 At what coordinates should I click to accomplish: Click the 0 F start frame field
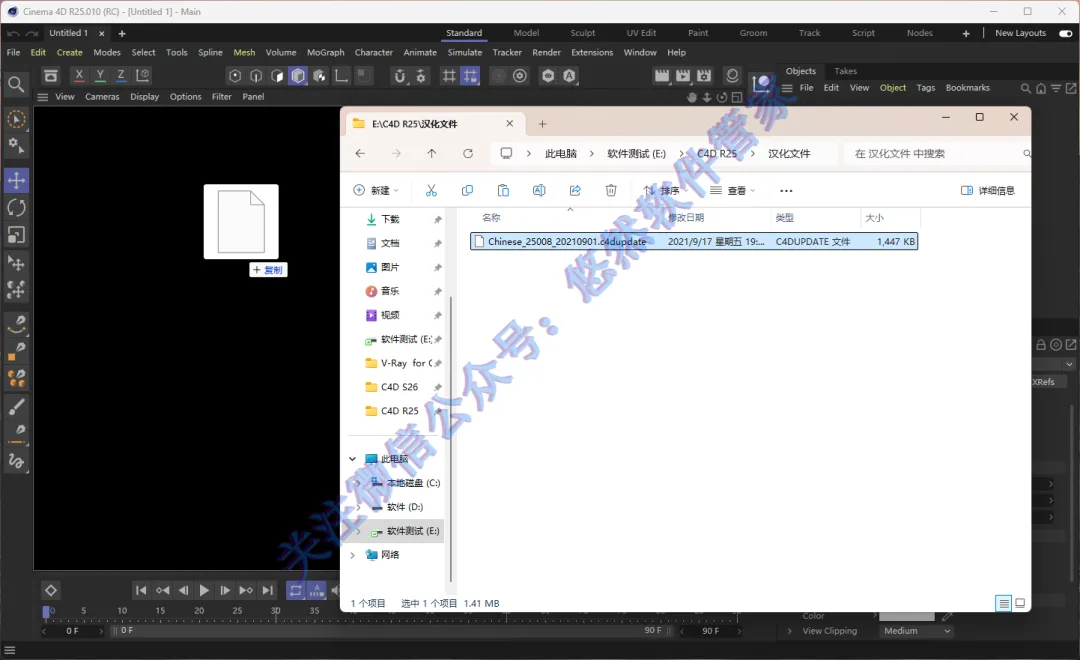pyautogui.click(x=72, y=630)
